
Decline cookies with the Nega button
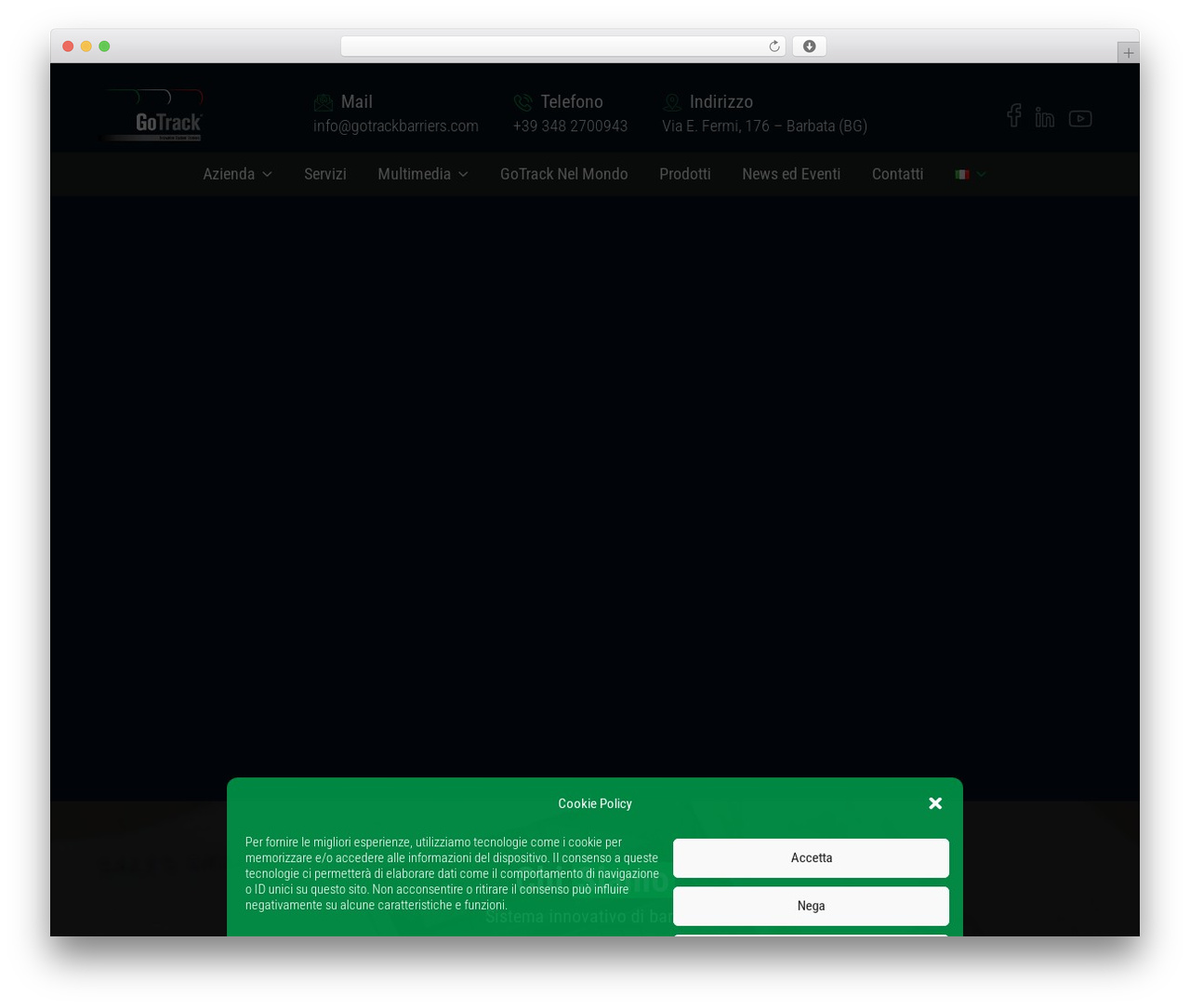click(811, 906)
